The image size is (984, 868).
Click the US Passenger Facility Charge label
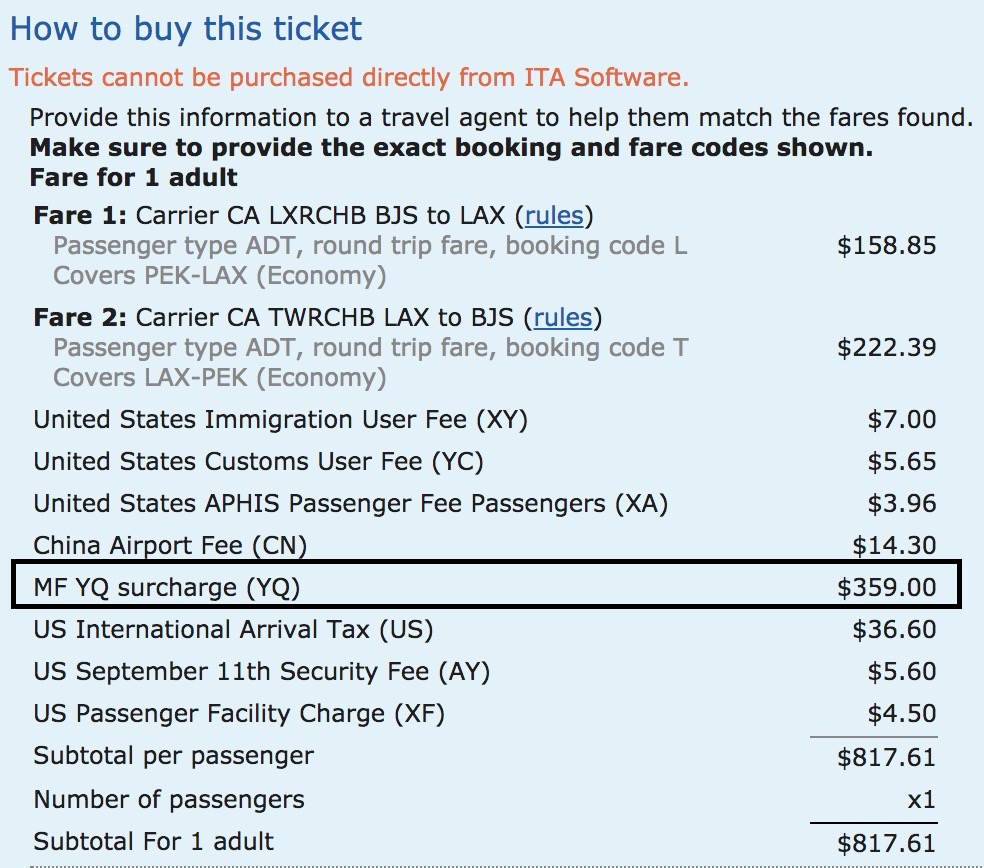[x=239, y=714]
